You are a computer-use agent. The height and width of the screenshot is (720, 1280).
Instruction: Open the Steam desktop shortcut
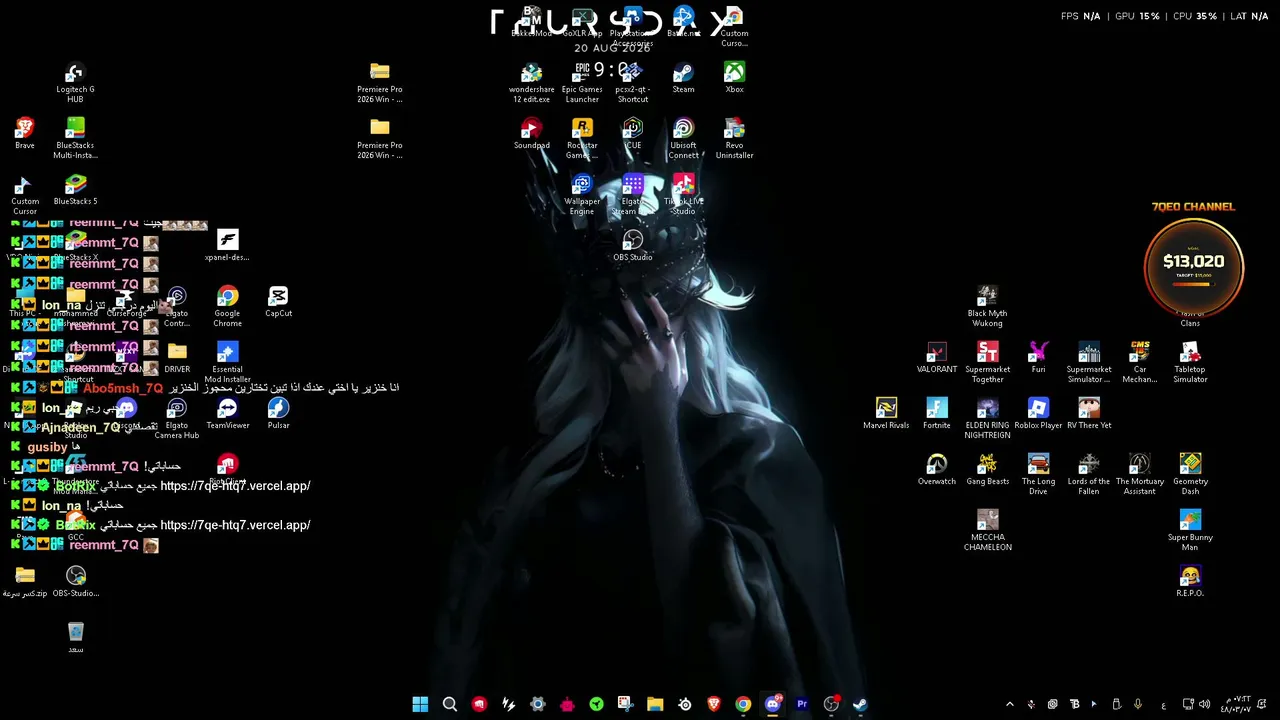tap(683, 77)
